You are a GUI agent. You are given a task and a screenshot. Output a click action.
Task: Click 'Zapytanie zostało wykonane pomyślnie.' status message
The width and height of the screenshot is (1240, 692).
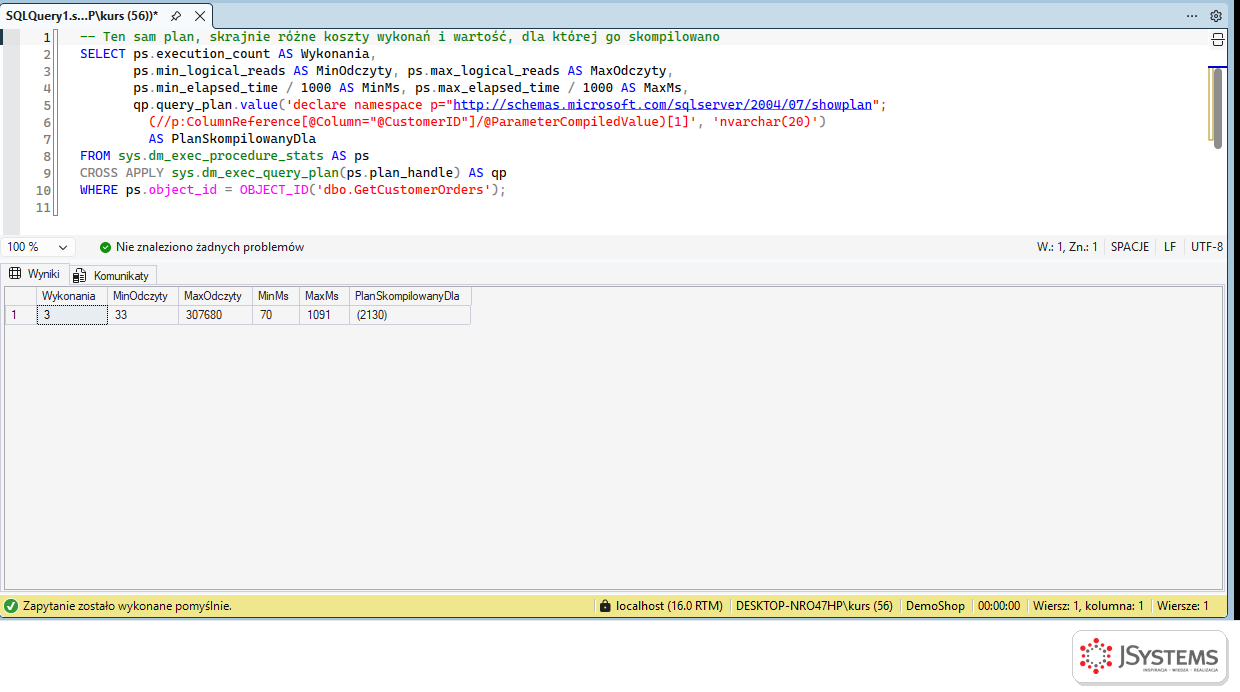(127, 606)
